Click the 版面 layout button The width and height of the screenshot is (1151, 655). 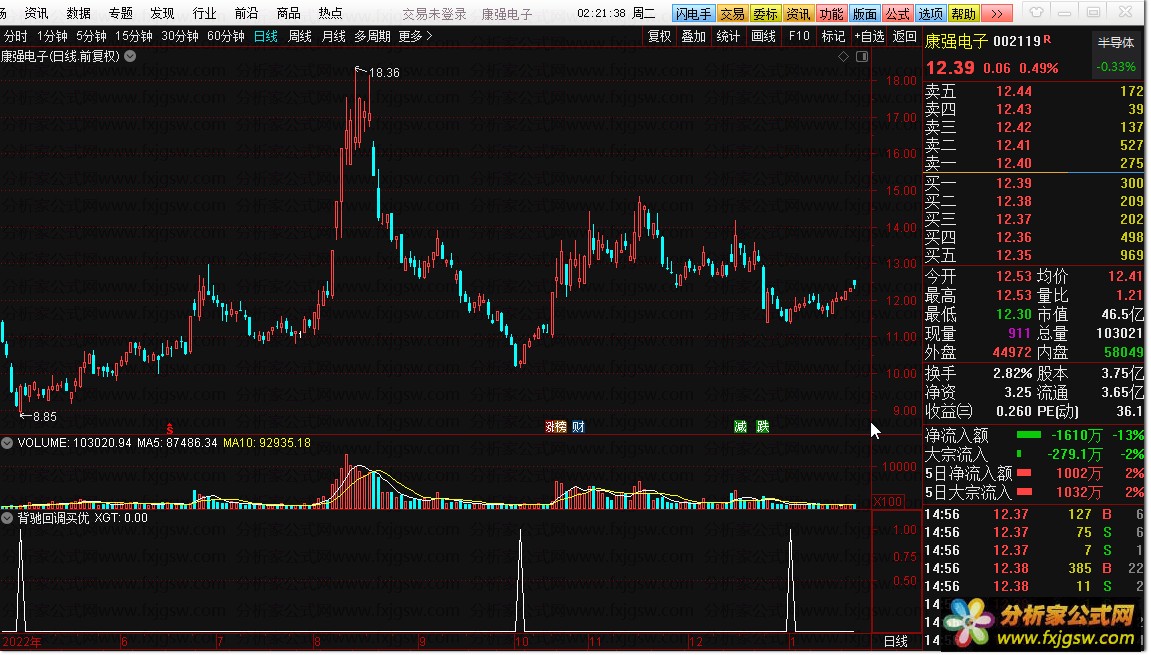pyautogui.click(x=864, y=14)
